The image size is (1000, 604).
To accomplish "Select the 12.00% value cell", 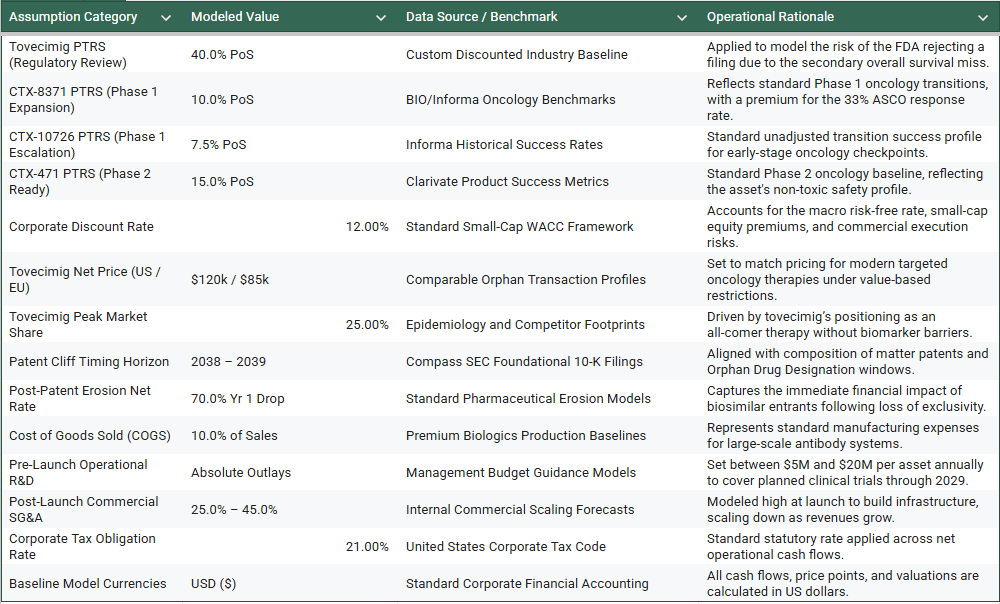I will click(290, 227).
